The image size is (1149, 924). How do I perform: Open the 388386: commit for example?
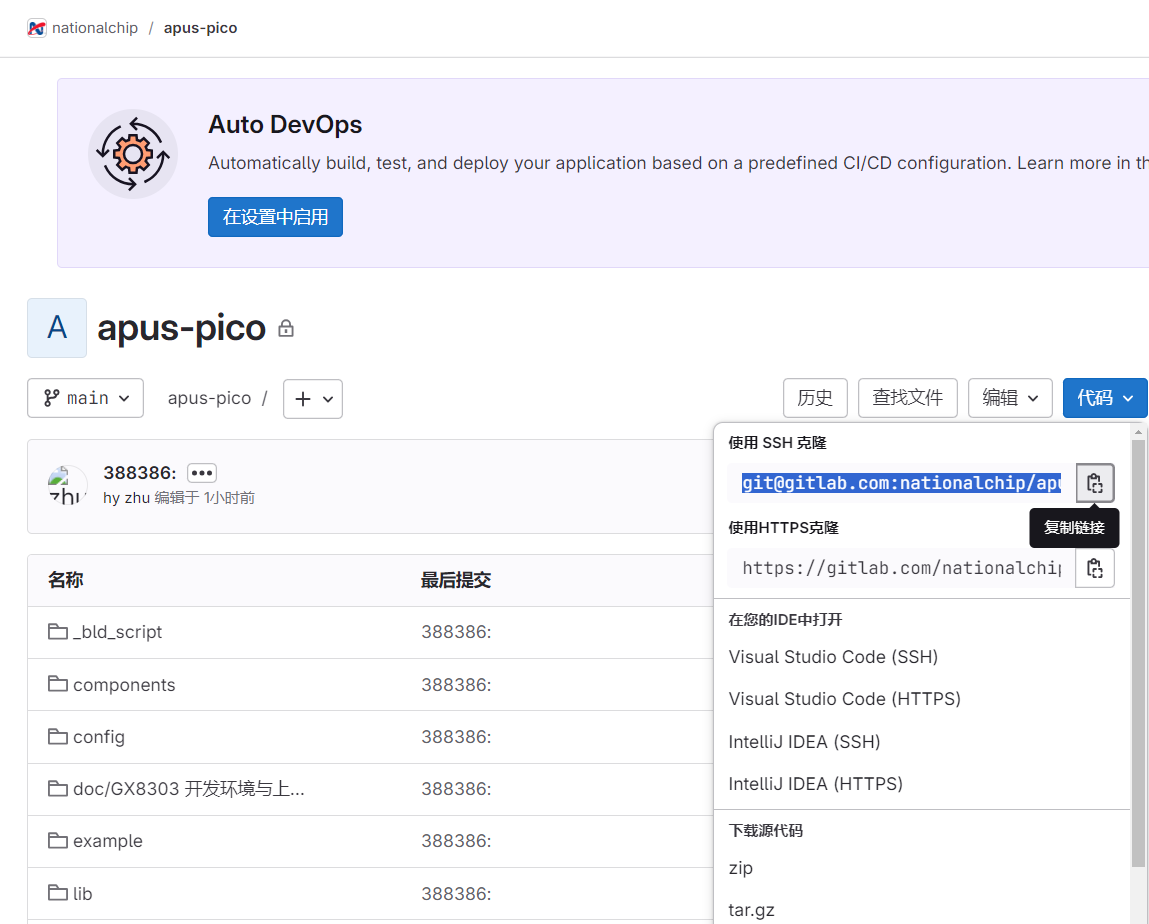pos(456,840)
